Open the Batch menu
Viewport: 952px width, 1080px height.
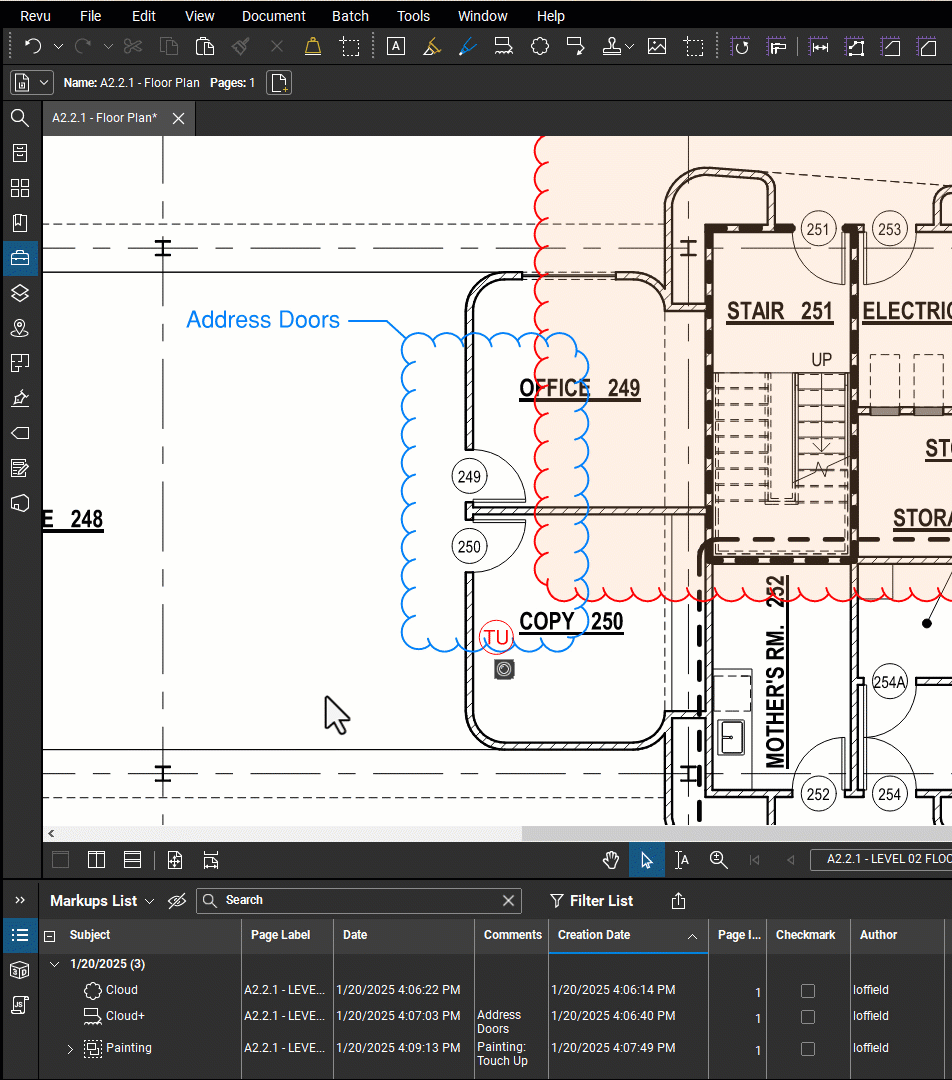pyautogui.click(x=350, y=16)
